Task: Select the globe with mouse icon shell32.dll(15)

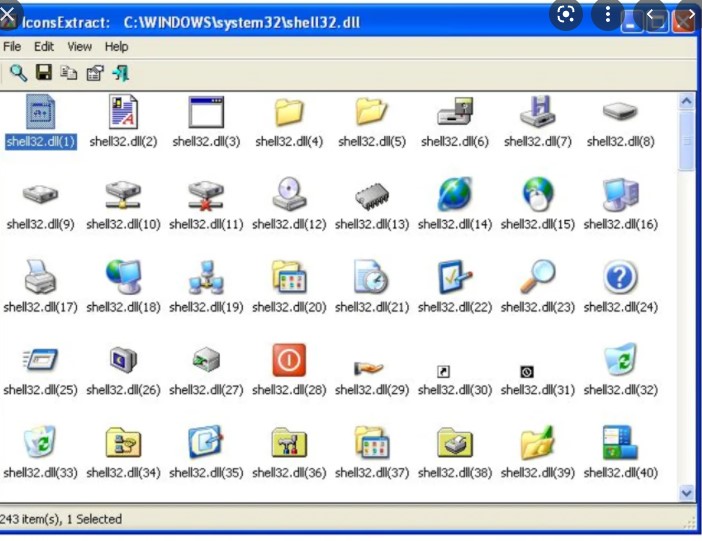Action: point(538,193)
